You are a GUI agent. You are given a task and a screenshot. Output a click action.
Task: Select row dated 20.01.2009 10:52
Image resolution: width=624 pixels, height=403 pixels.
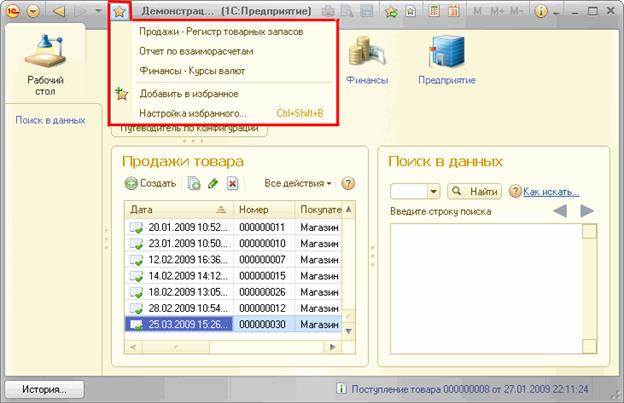click(x=233, y=227)
